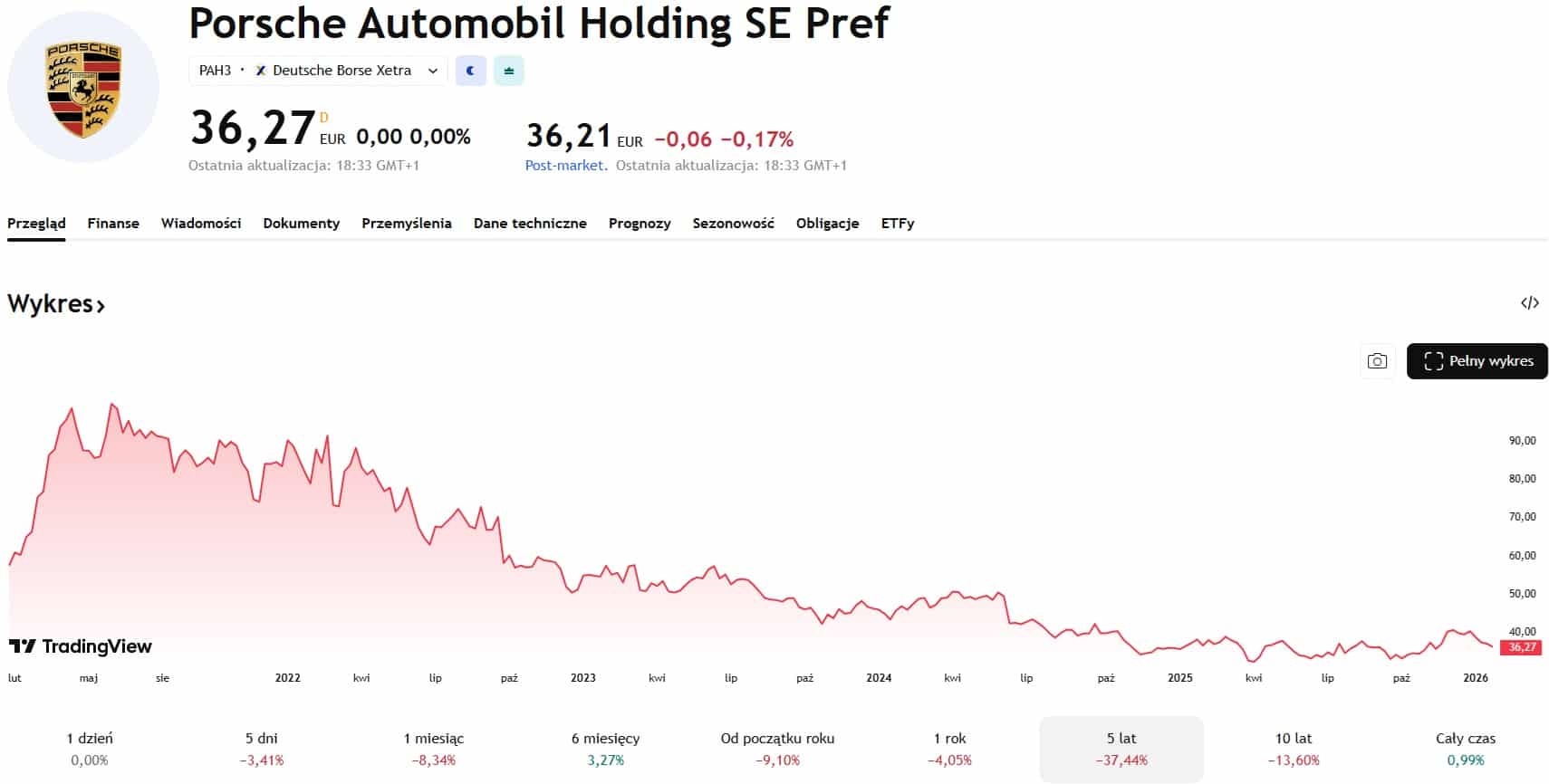
Task: Select the 1 rok time range
Action: click(949, 749)
